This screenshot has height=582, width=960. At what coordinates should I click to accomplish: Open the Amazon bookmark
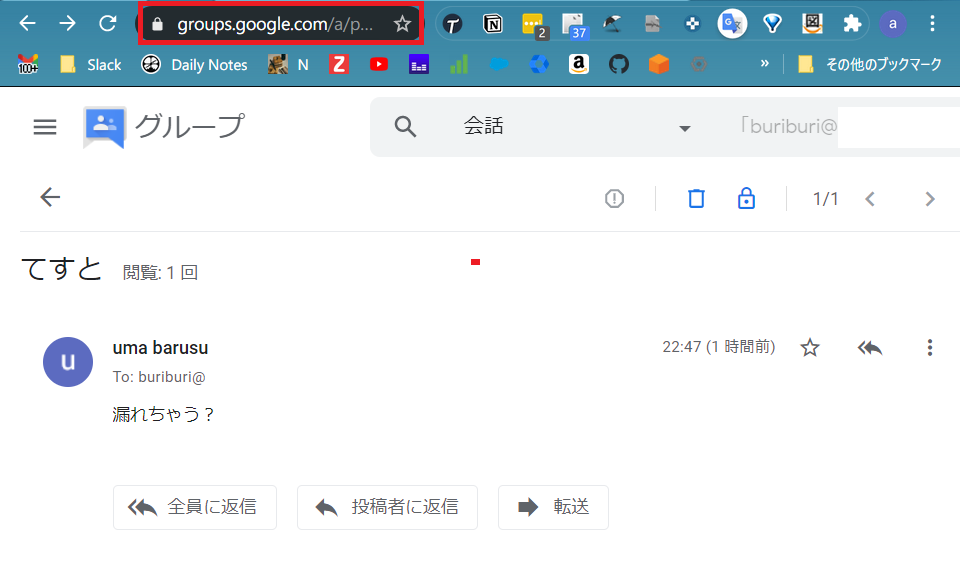pyautogui.click(x=579, y=64)
